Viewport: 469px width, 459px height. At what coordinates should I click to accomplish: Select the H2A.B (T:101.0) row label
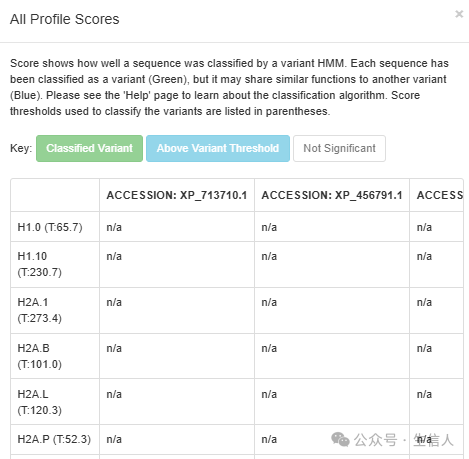(x=55, y=356)
